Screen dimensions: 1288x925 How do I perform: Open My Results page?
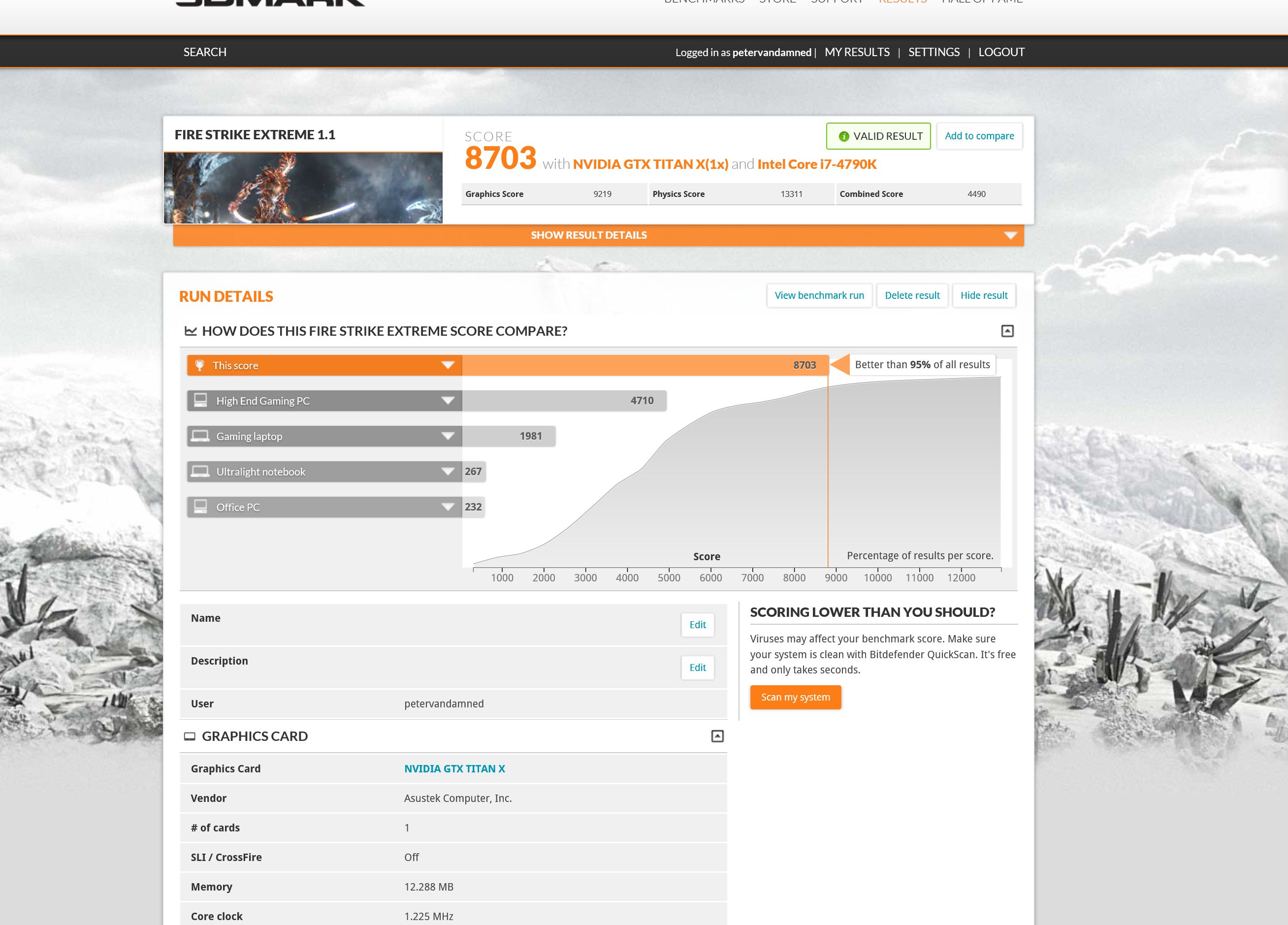coord(857,52)
